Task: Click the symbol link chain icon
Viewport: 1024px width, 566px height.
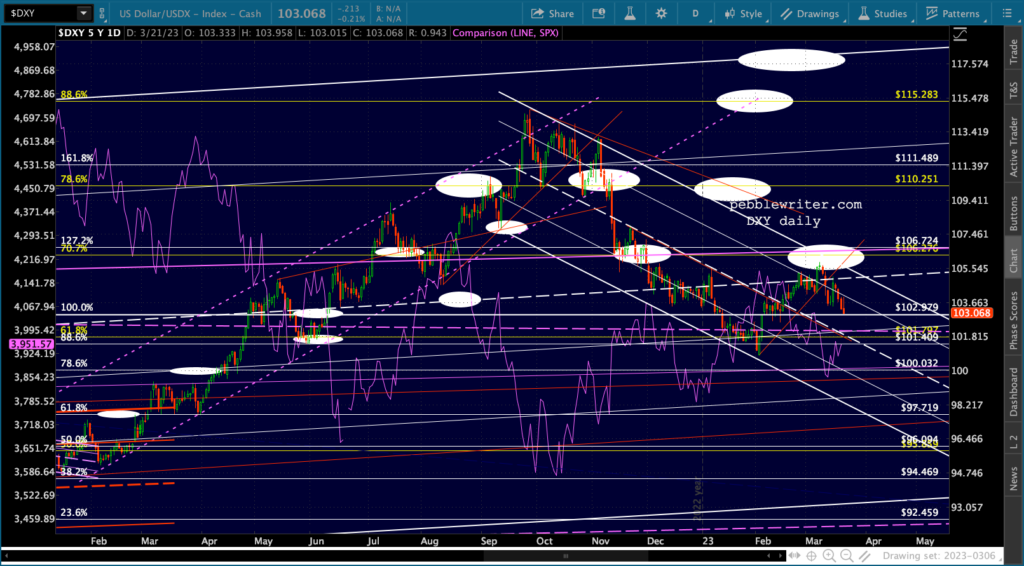Action: click(102, 13)
